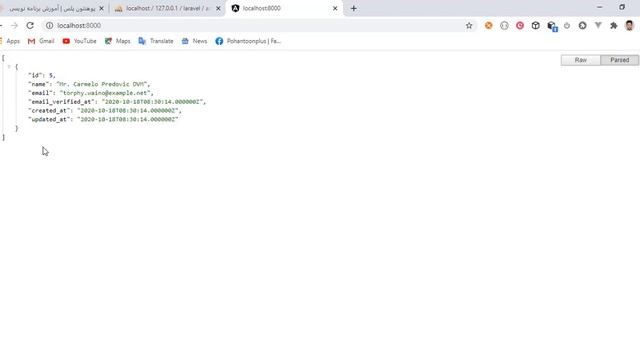Open the orange circle extension
This screenshot has width=640, height=360.
(489, 25)
